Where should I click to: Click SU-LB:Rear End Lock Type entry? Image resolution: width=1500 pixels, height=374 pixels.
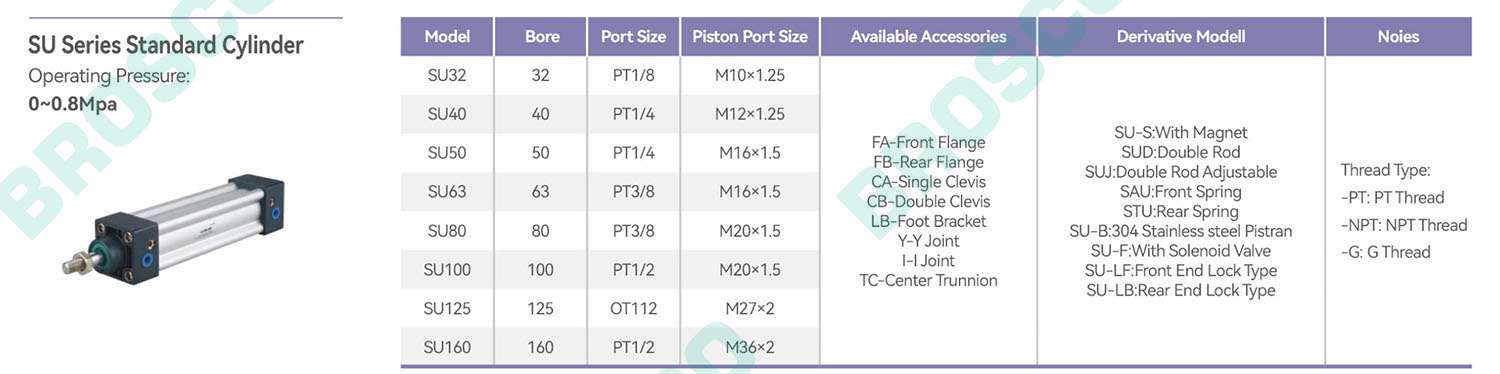(1181, 290)
